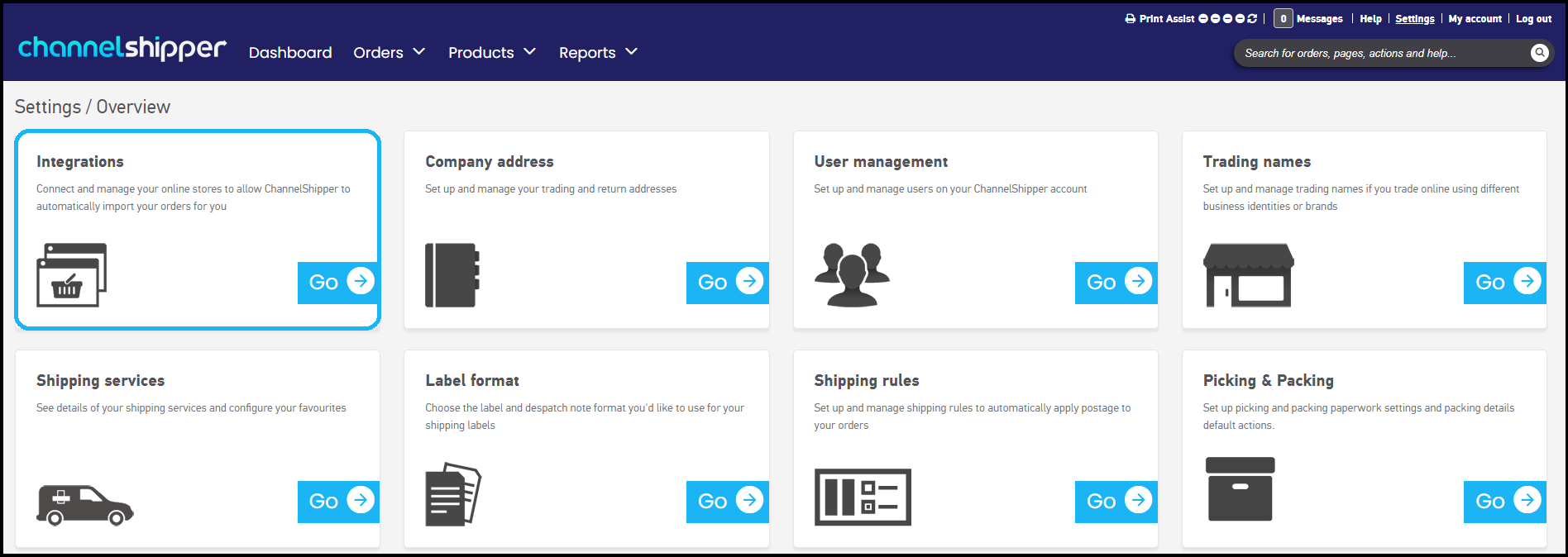Click the Integrations description about importing orders
1568x557 pixels.
click(194, 198)
